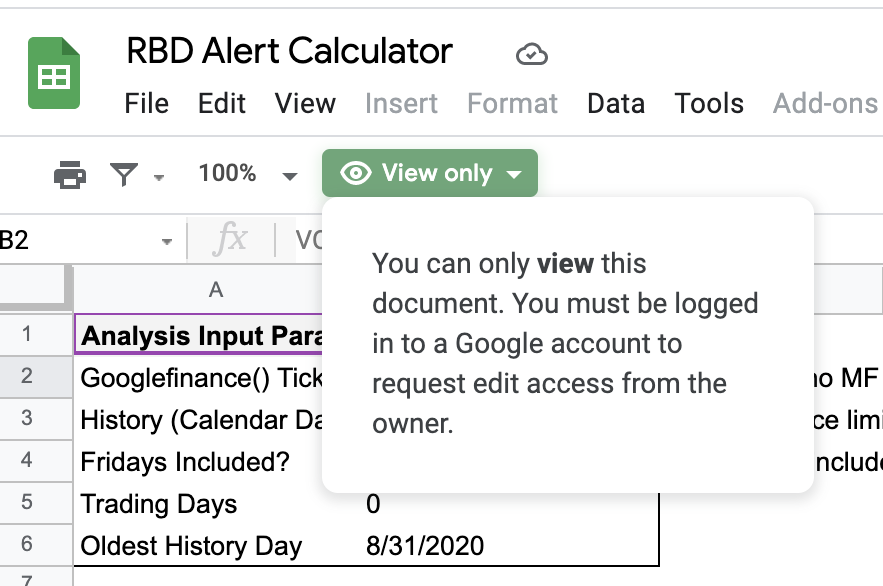The image size is (883, 586).
Task: Click the print icon
Action: pyautogui.click(x=69, y=175)
